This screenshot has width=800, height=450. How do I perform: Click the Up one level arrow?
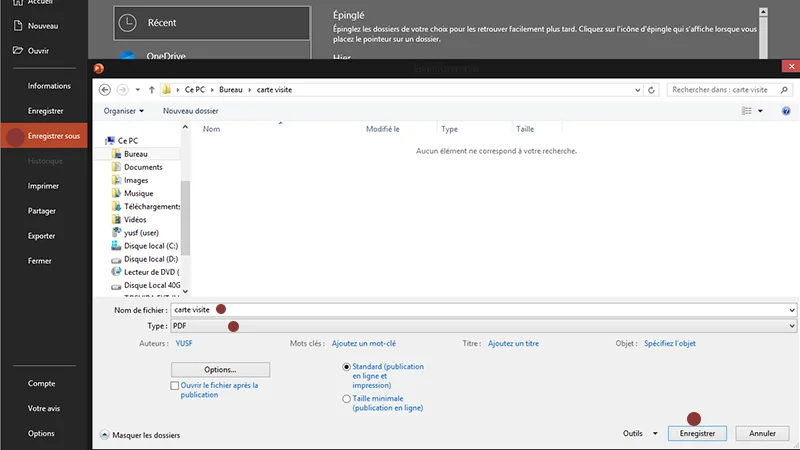(152, 90)
